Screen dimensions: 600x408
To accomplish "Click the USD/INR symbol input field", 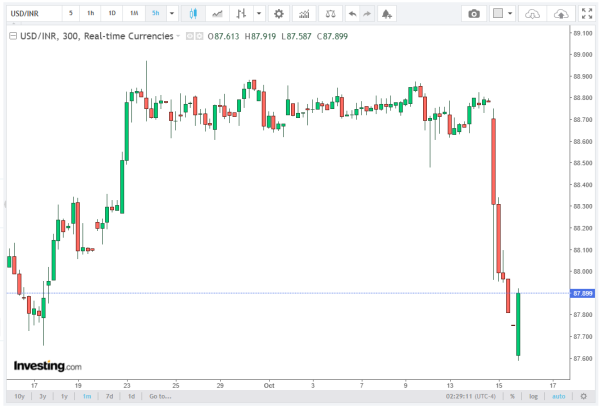I will pyautogui.click(x=30, y=13).
